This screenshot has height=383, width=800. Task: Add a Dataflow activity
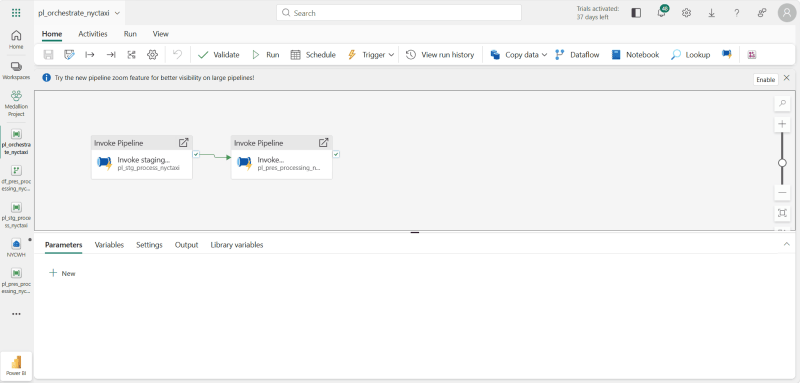tap(577, 55)
